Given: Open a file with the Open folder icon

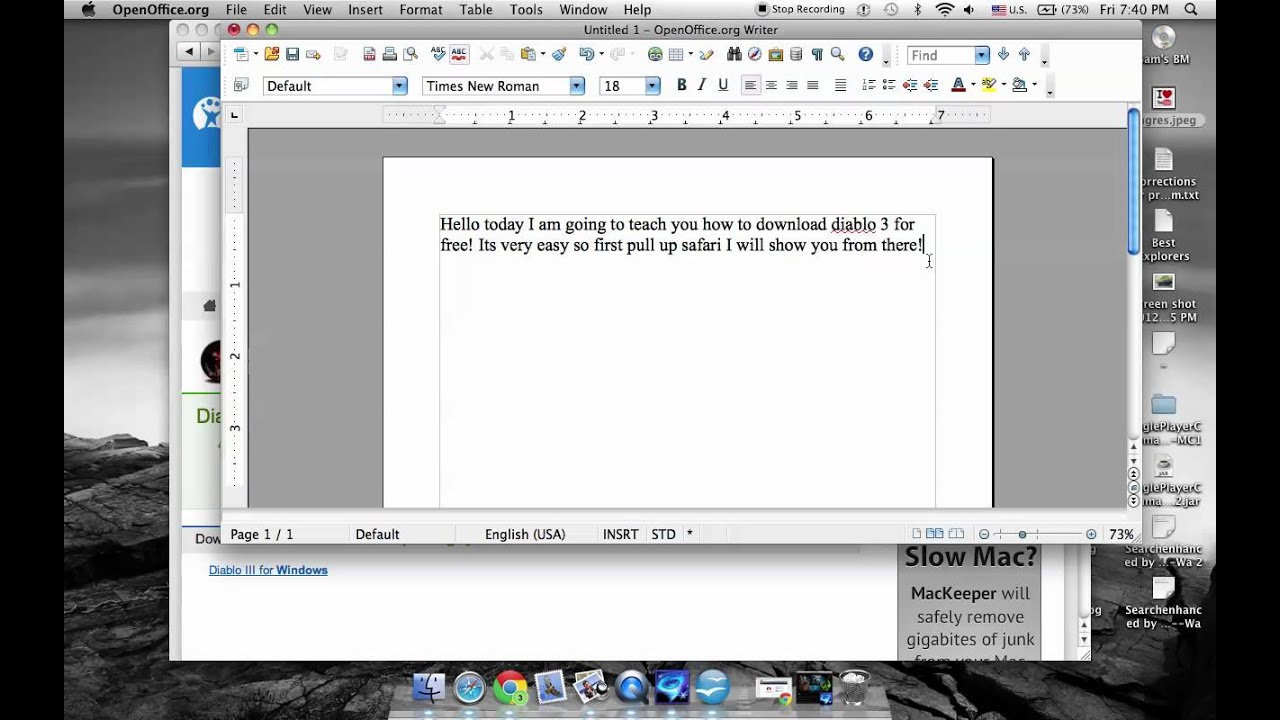Looking at the screenshot, I should pyautogui.click(x=272, y=54).
